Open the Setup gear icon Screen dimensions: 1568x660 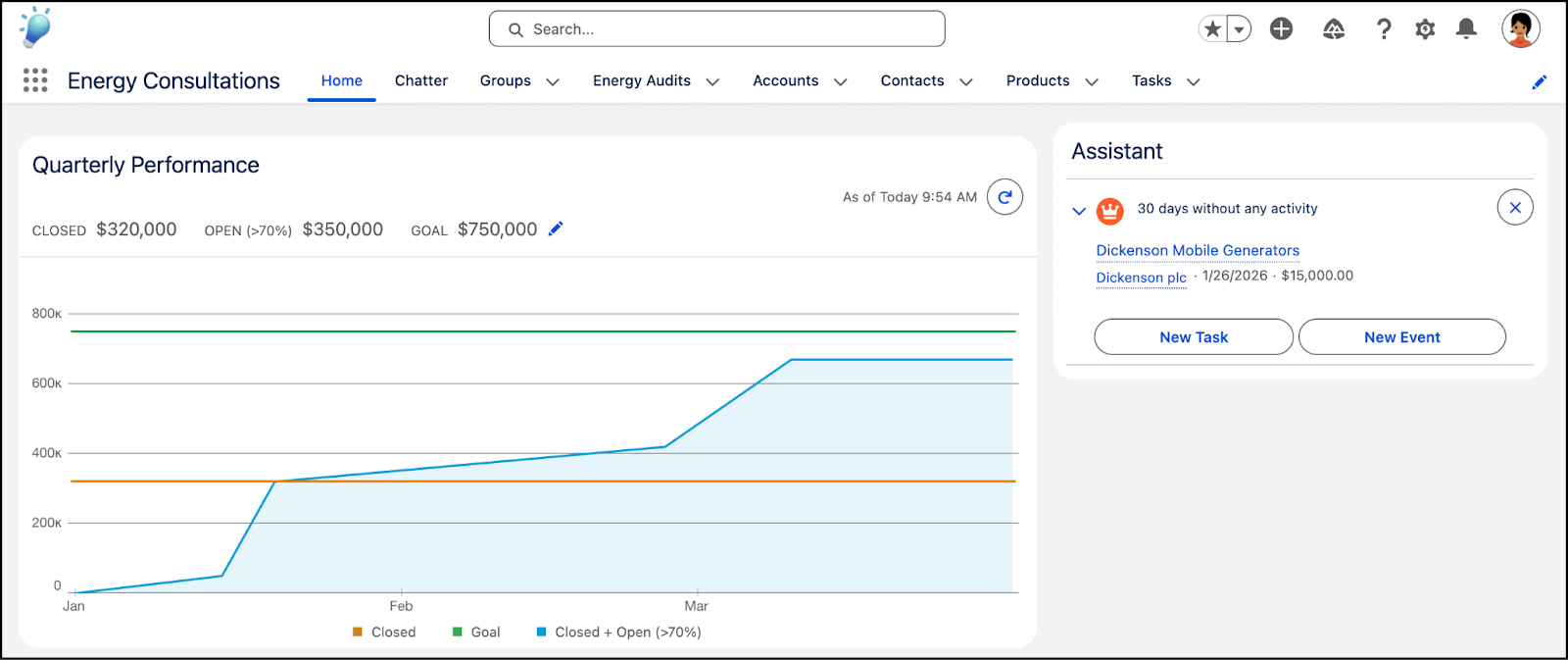click(1425, 29)
